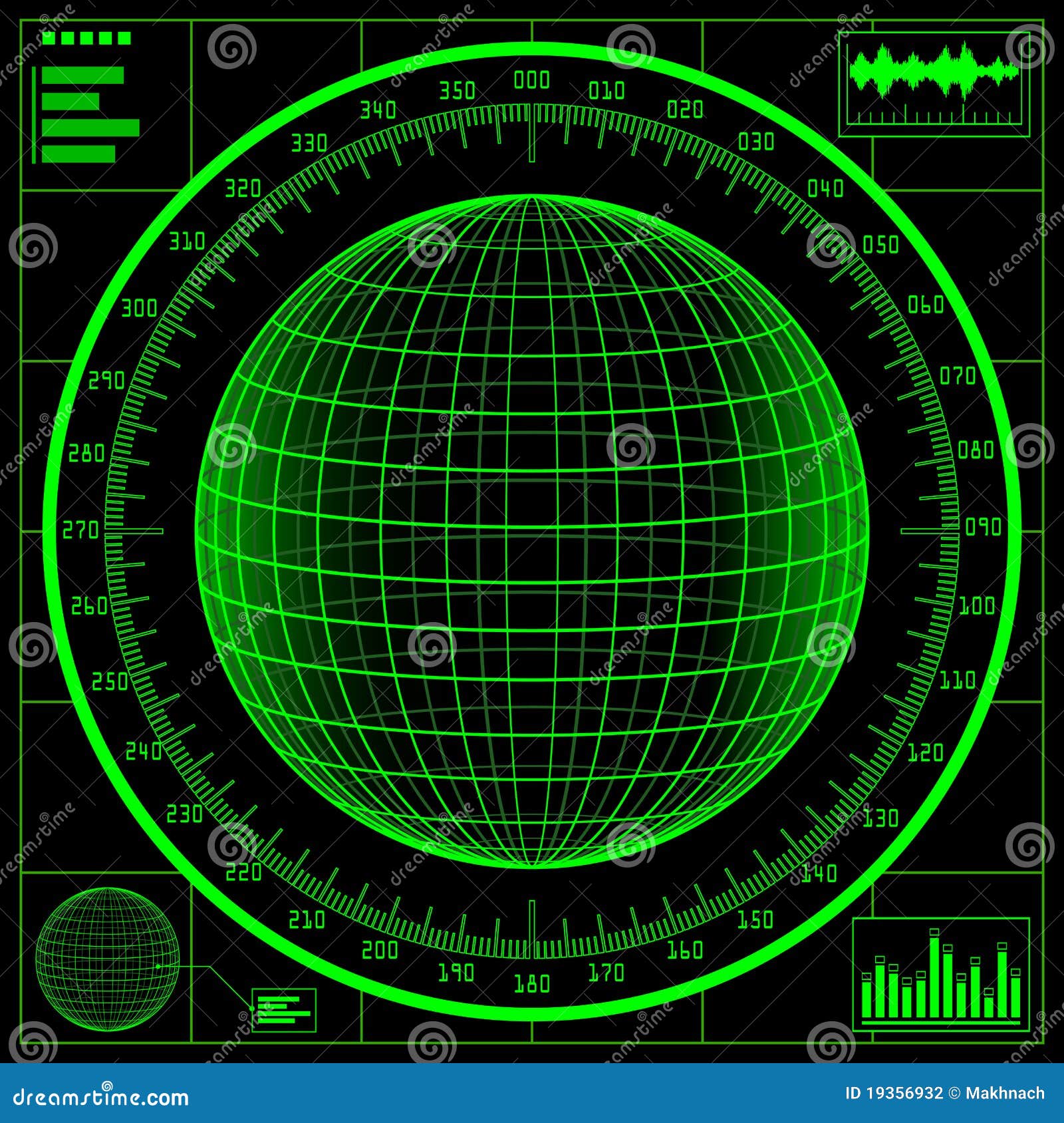This screenshot has height=1123, width=1064.
Task: Click the 150 bearing label
Action: click(x=755, y=919)
